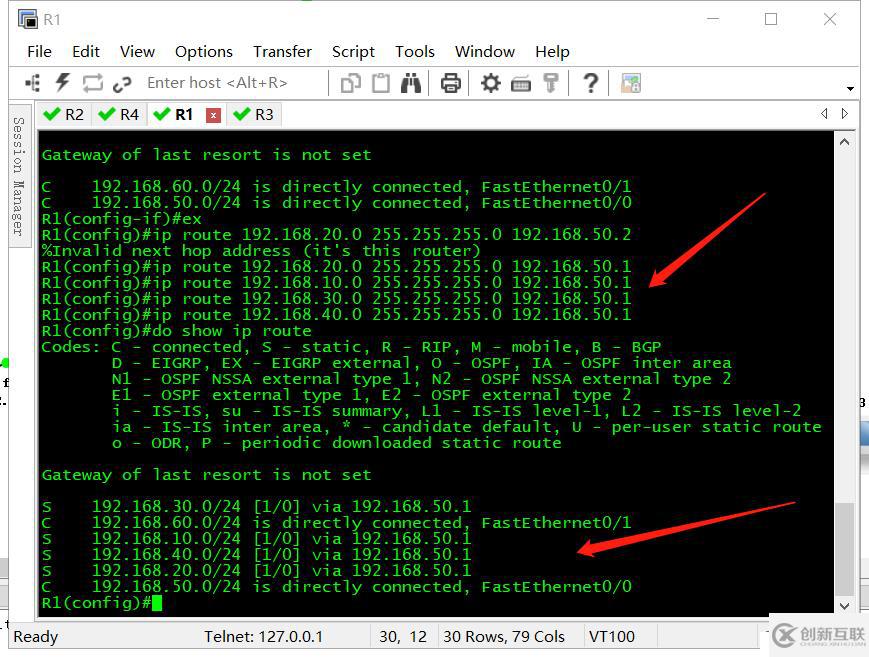Image resolution: width=869 pixels, height=657 pixels.
Task: Close the R1 tab with red x
Action: (x=213, y=115)
